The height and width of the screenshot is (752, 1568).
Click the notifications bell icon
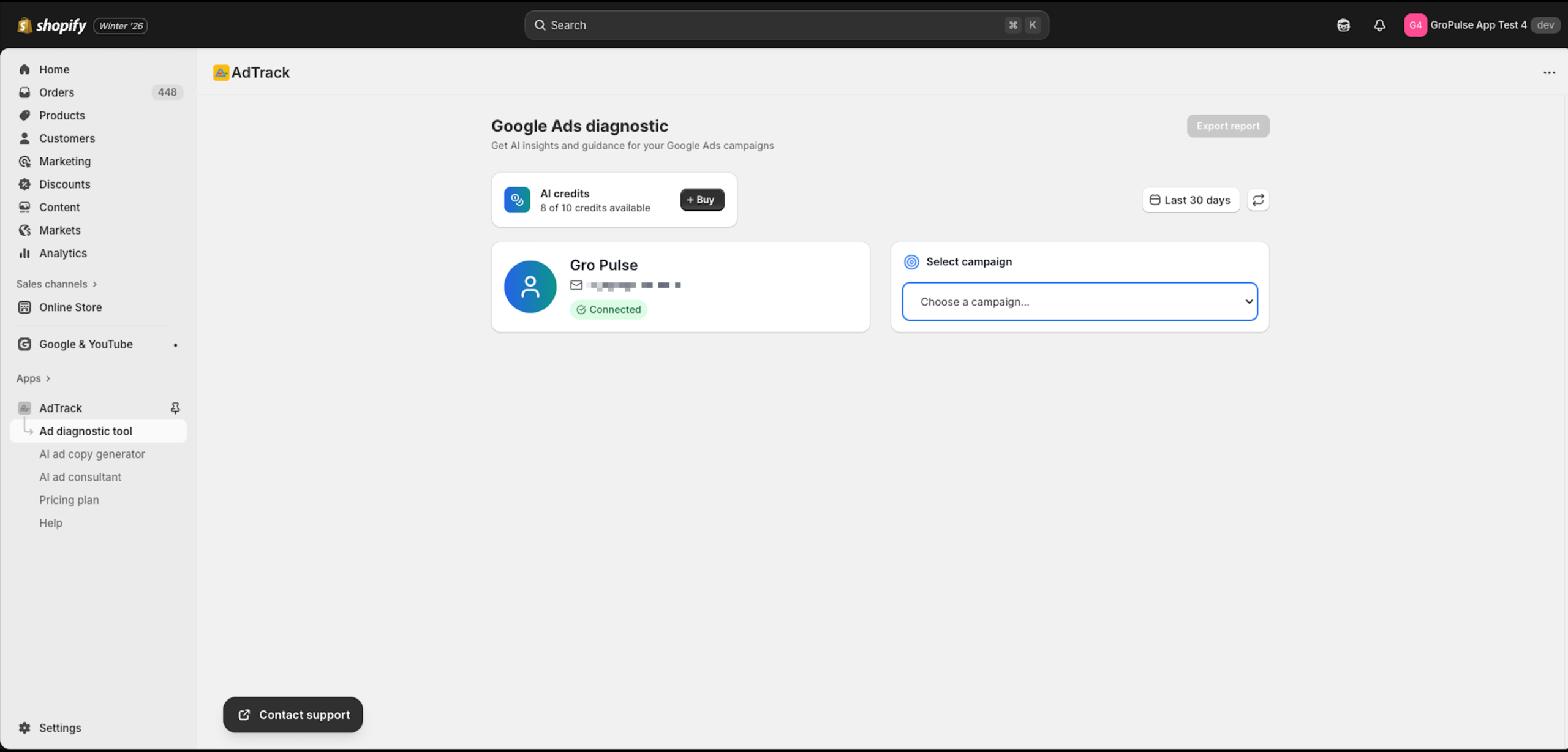1379,25
